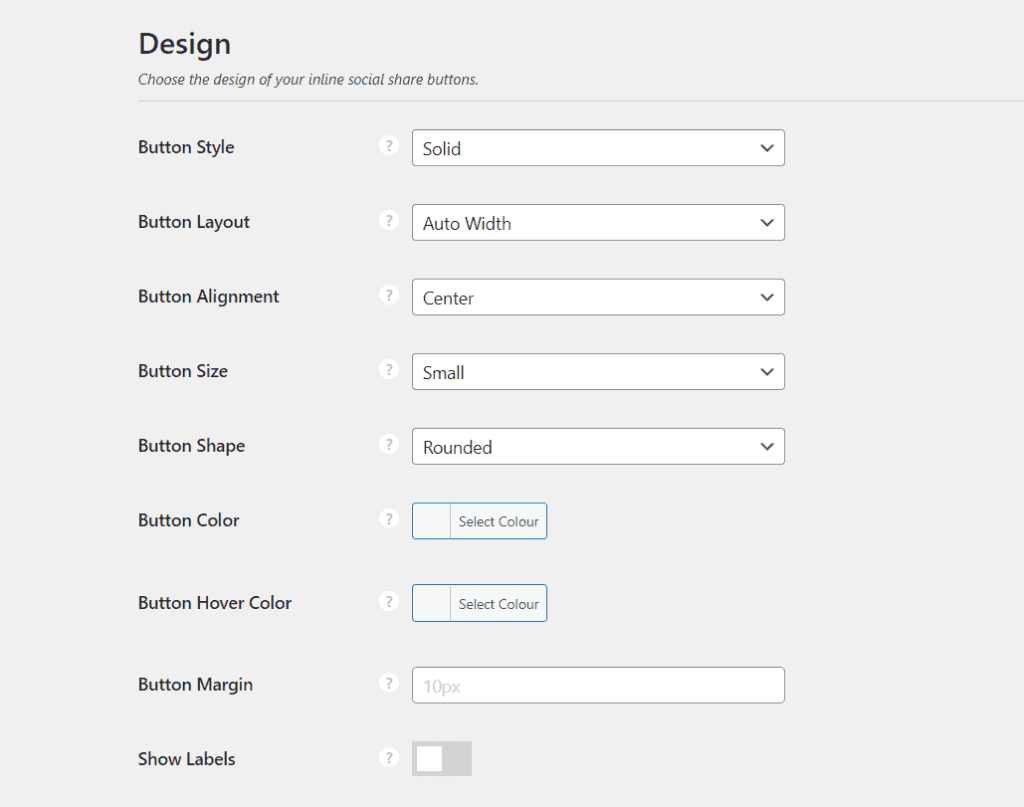The height and width of the screenshot is (807, 1024).
Task: Enable the Show Labels toggle
Action: (441, 758)
